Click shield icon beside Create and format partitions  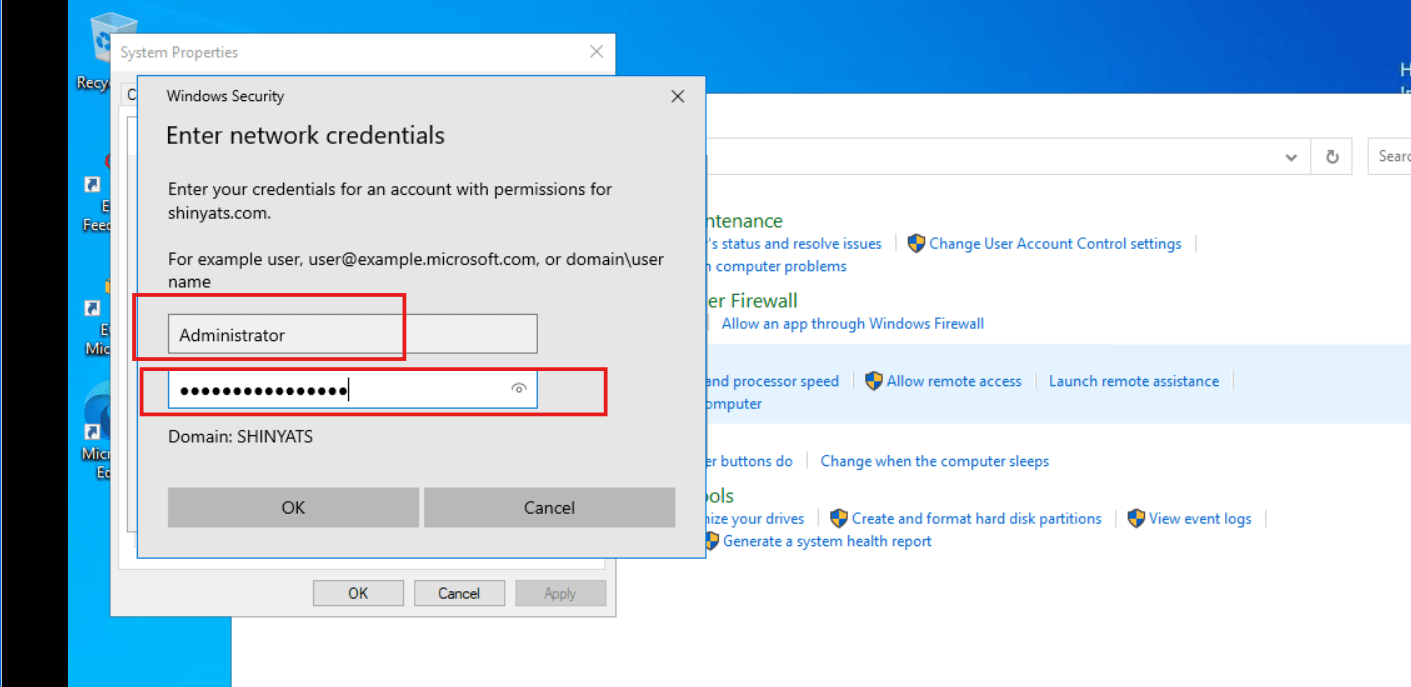pyautogui.click(x=839, y=518)
